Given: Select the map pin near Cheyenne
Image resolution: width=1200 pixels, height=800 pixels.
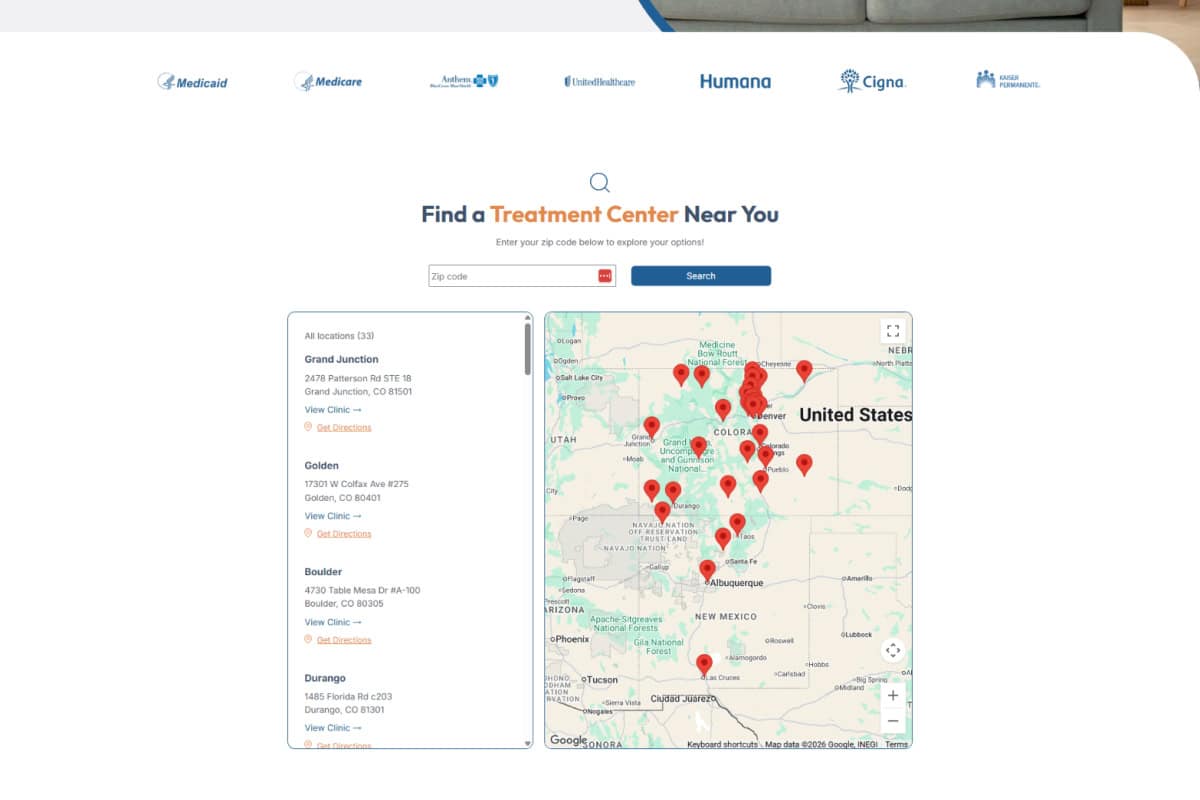Looking at the screenshot, I should pos(804,371).
